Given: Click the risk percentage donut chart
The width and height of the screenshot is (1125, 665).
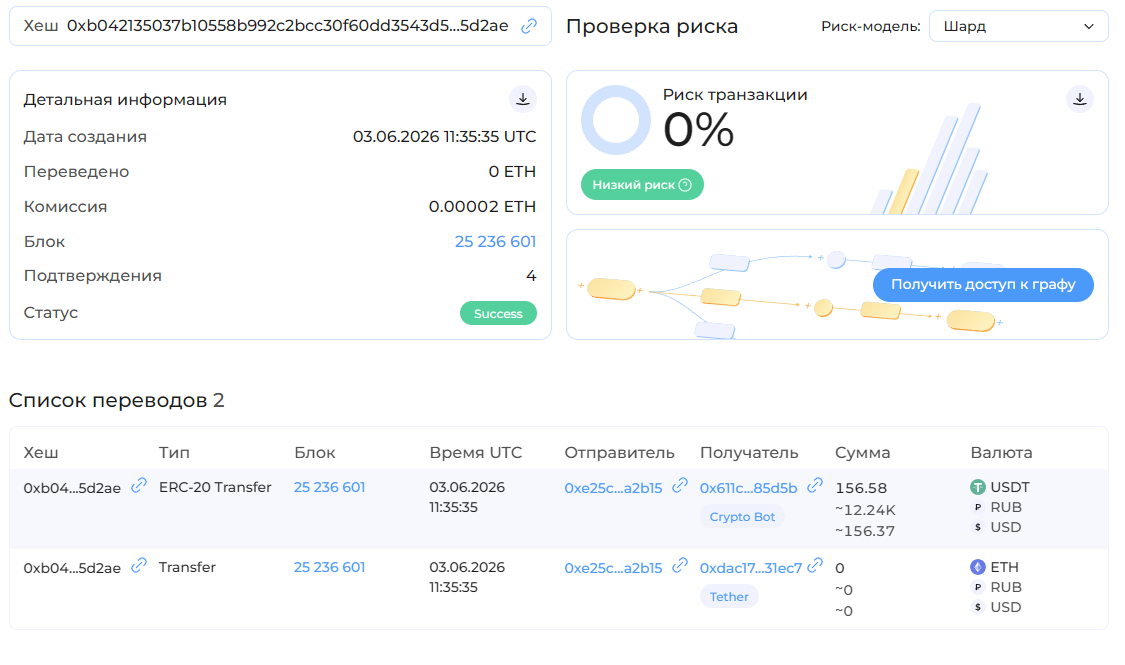Looking at the screenshot, I should coord(616,120).
